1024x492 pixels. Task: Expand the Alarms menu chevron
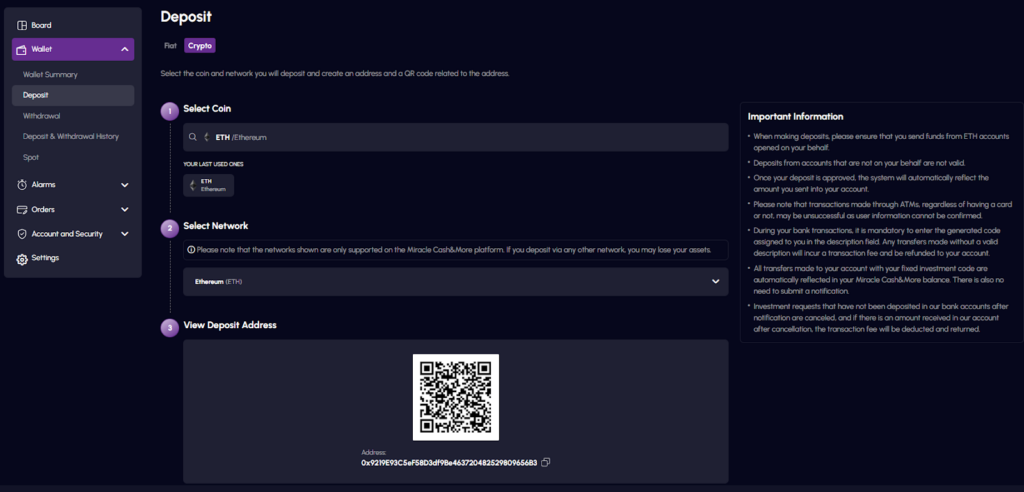(125, 185)
